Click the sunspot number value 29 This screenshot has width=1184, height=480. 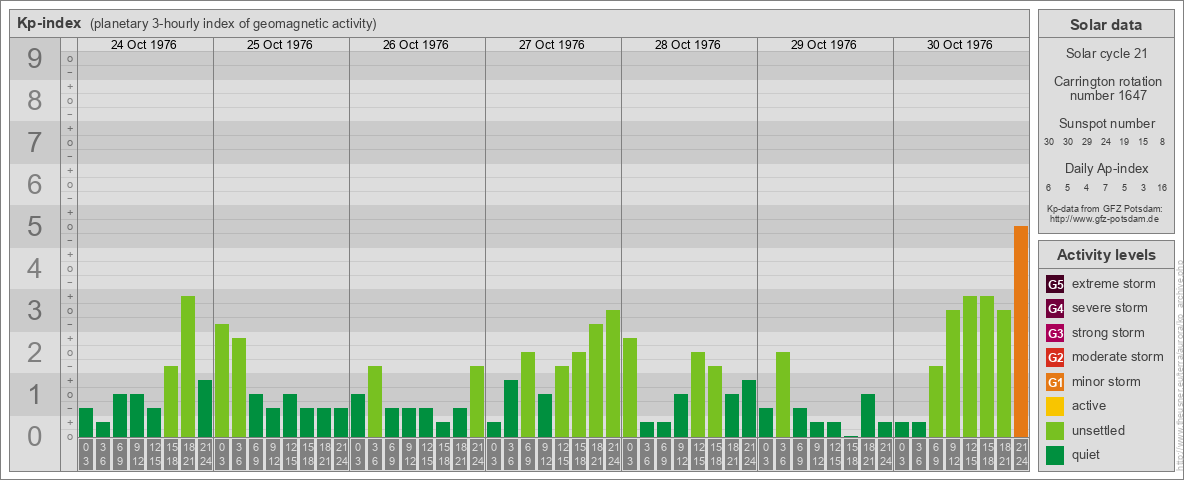point(1087,142)
